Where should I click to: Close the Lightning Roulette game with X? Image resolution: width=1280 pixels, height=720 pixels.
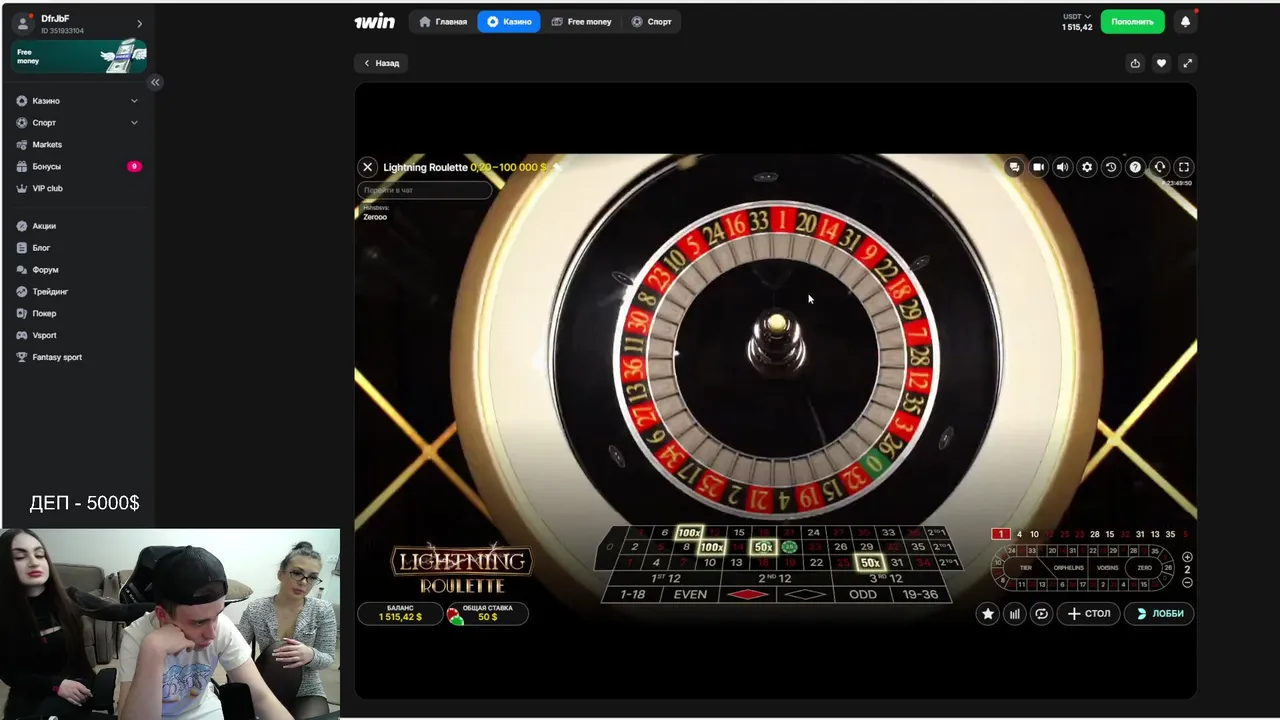pyautogui.click(x=367, y=167)
